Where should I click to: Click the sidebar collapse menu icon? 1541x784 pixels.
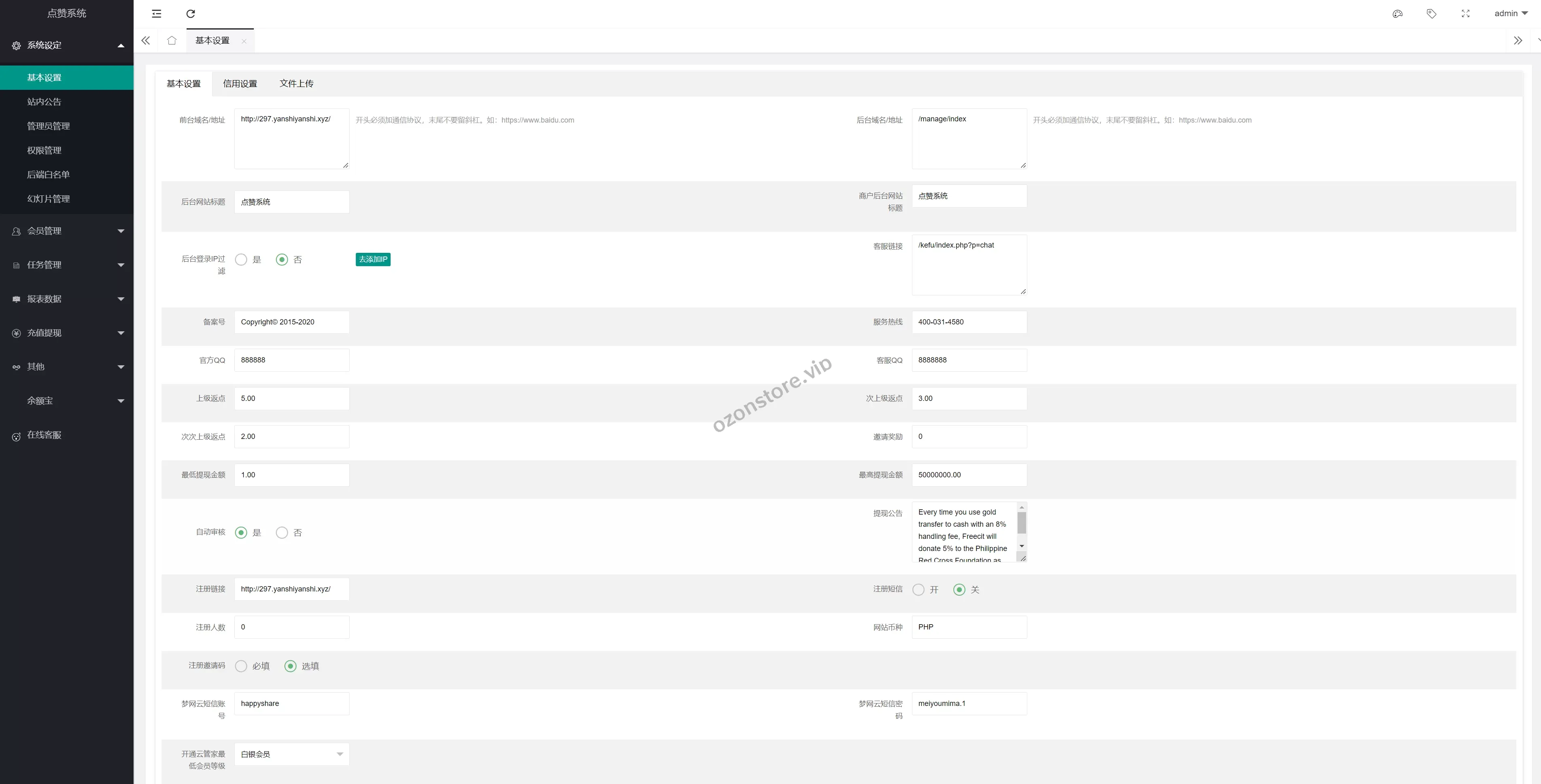pos(157,14)
